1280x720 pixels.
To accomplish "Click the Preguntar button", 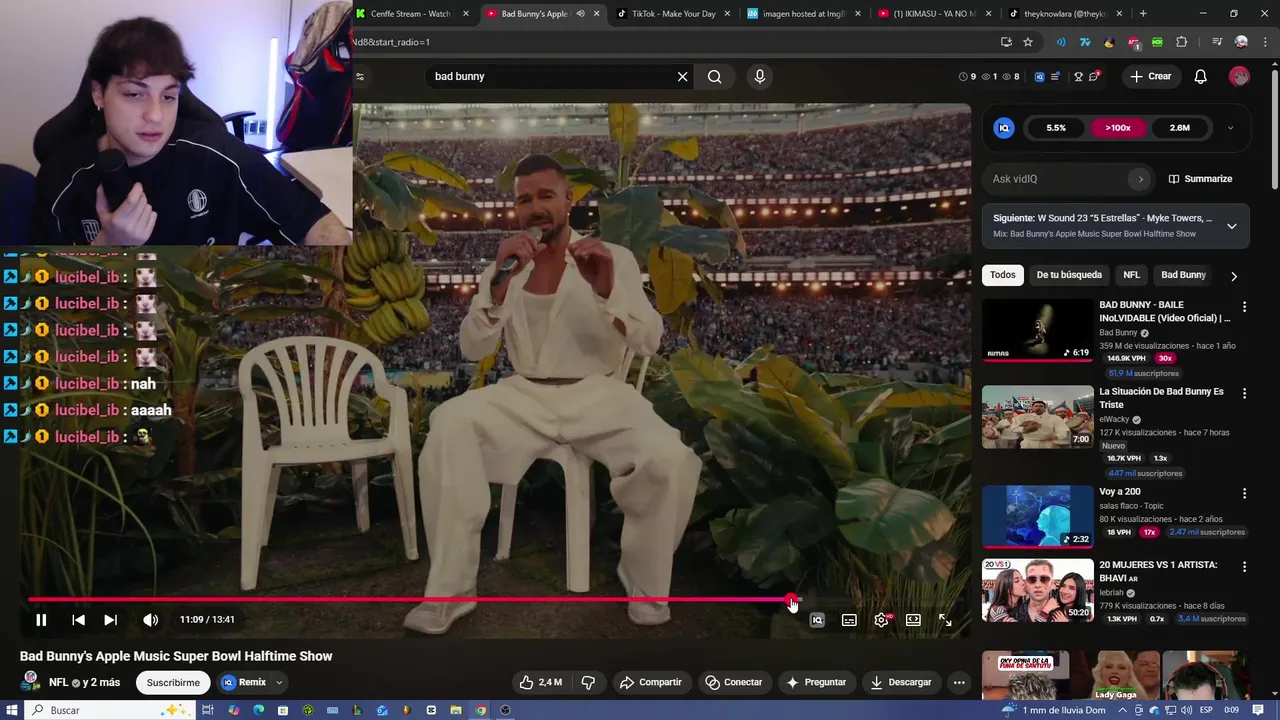I will tap(816, 683).
